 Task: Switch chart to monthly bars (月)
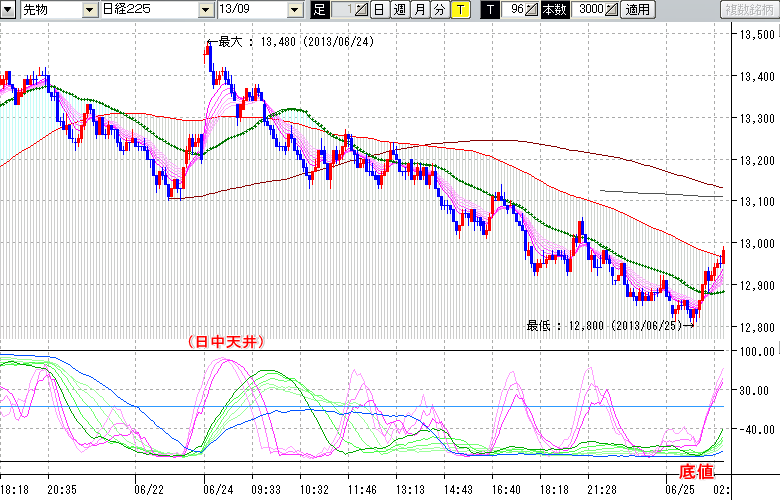[419, 10]
